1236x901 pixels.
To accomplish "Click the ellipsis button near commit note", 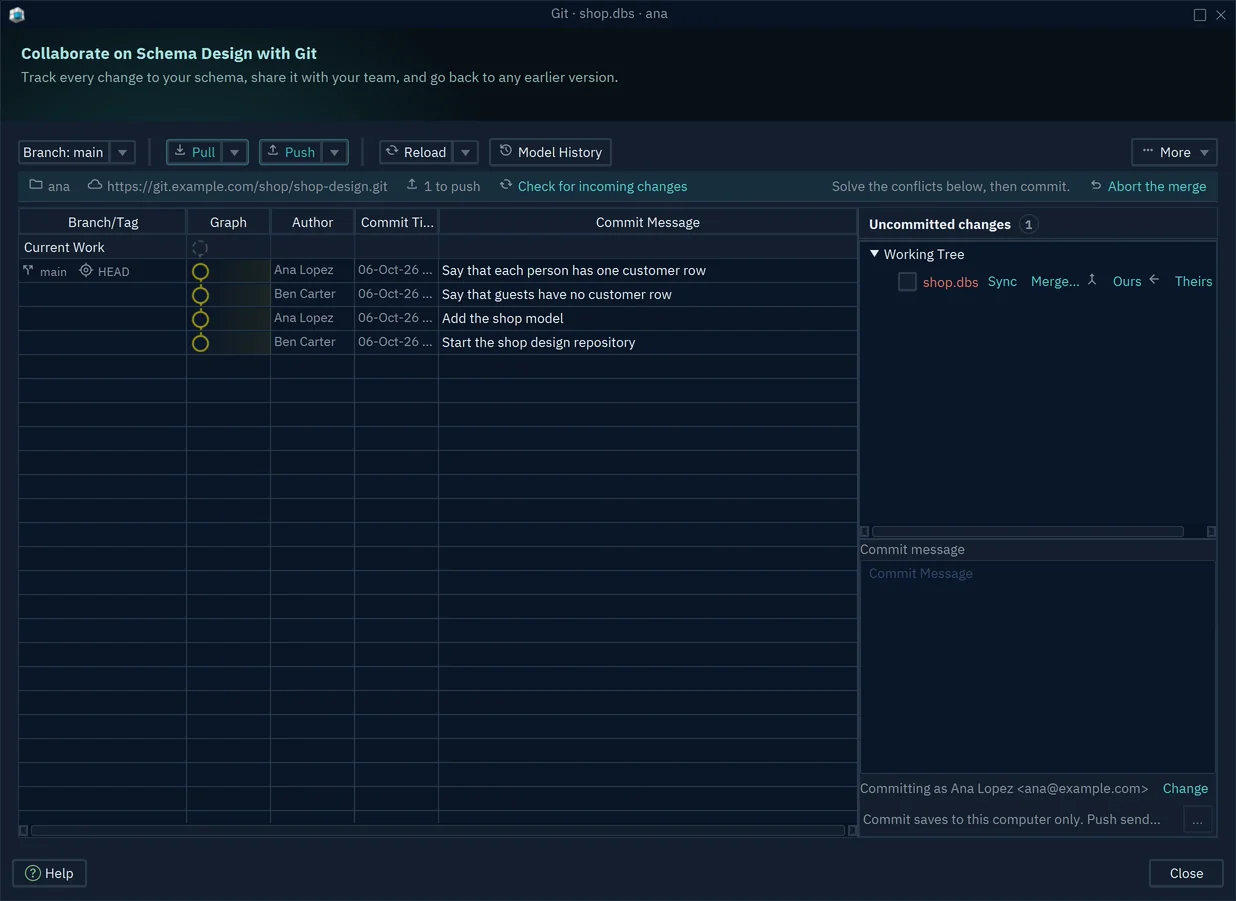I will [x=1197, y=820].
